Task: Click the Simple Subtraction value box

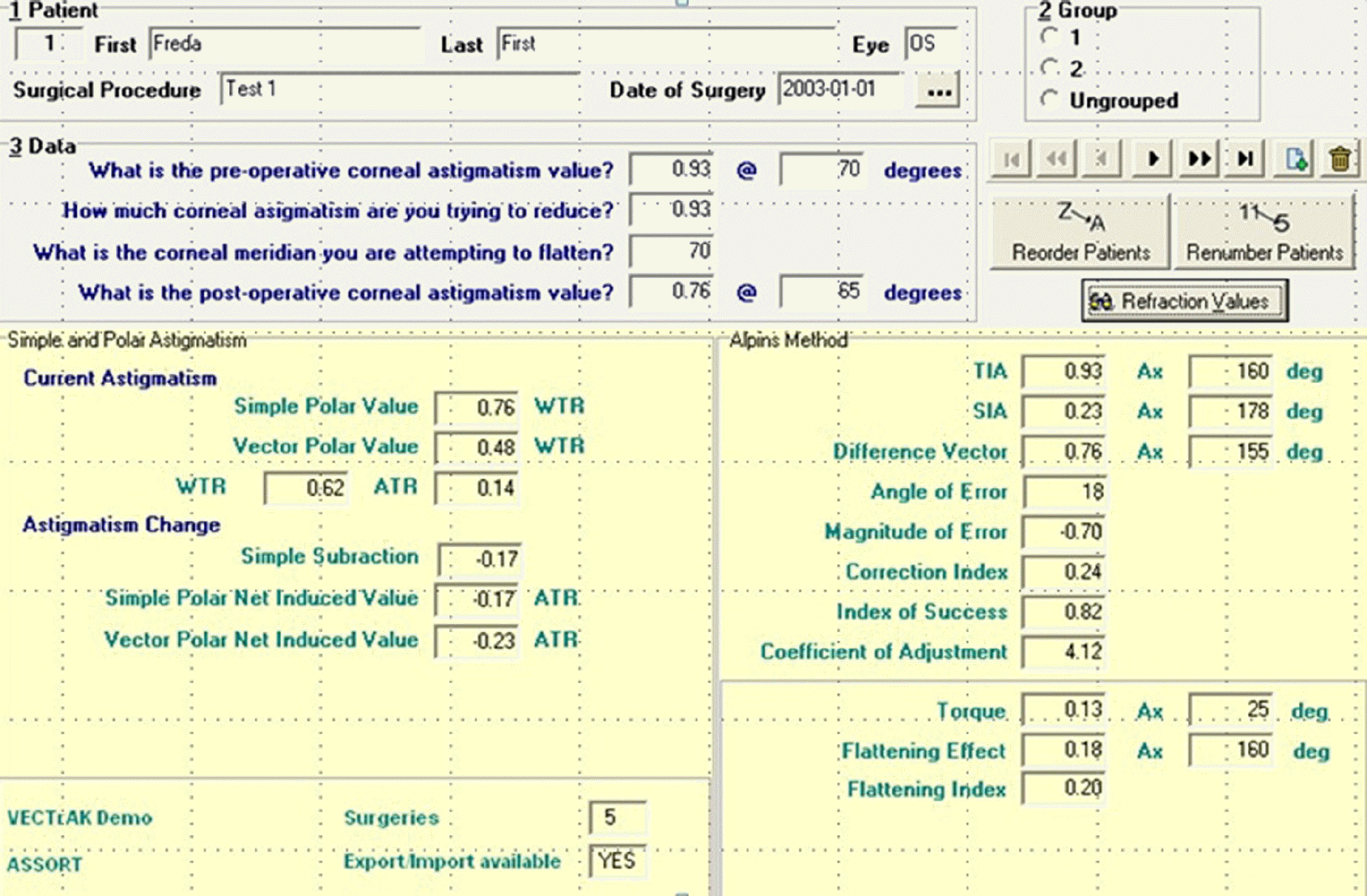Action: (479, 559)
